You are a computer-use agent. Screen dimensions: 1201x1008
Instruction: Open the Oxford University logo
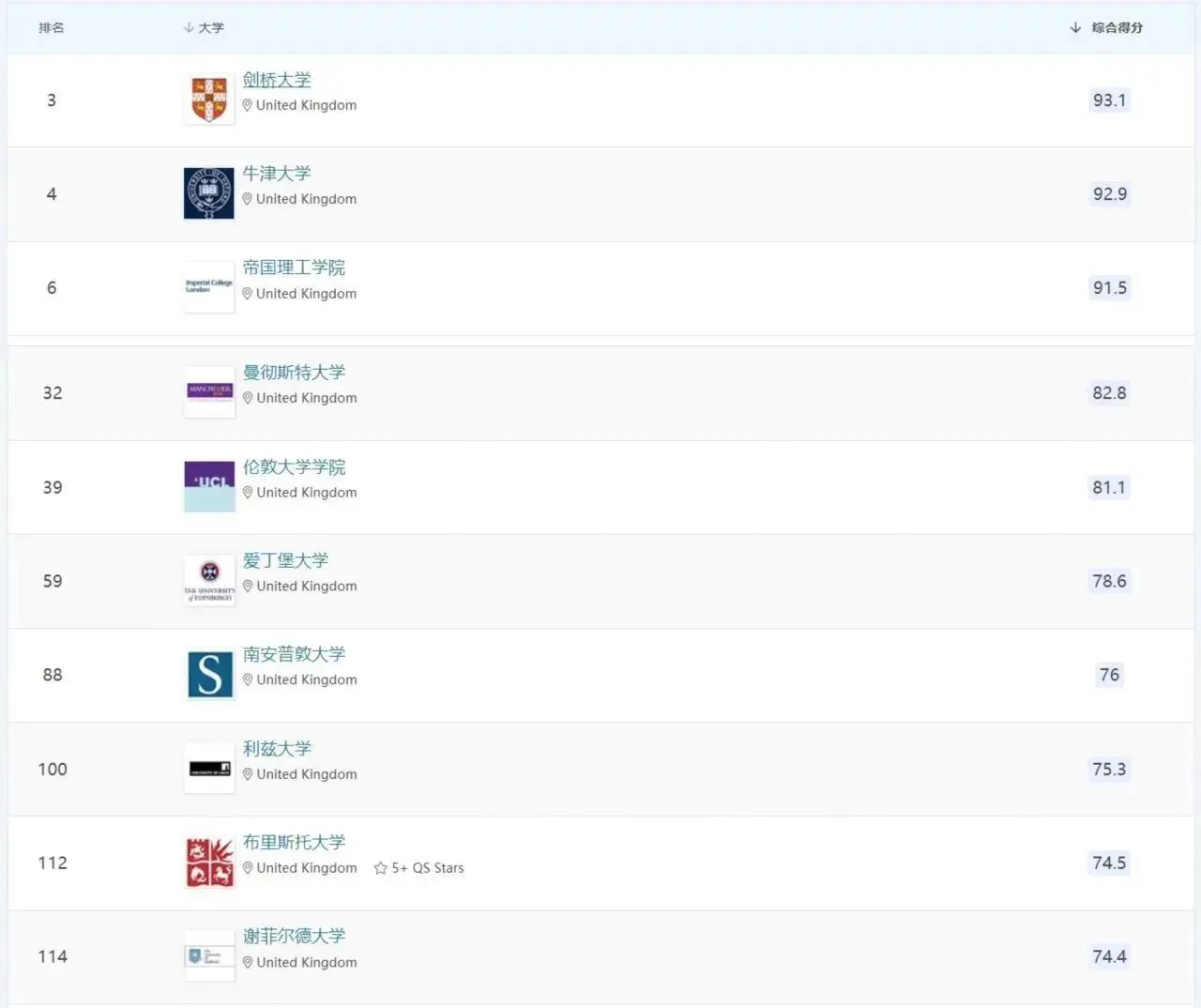tap(209, 193)
